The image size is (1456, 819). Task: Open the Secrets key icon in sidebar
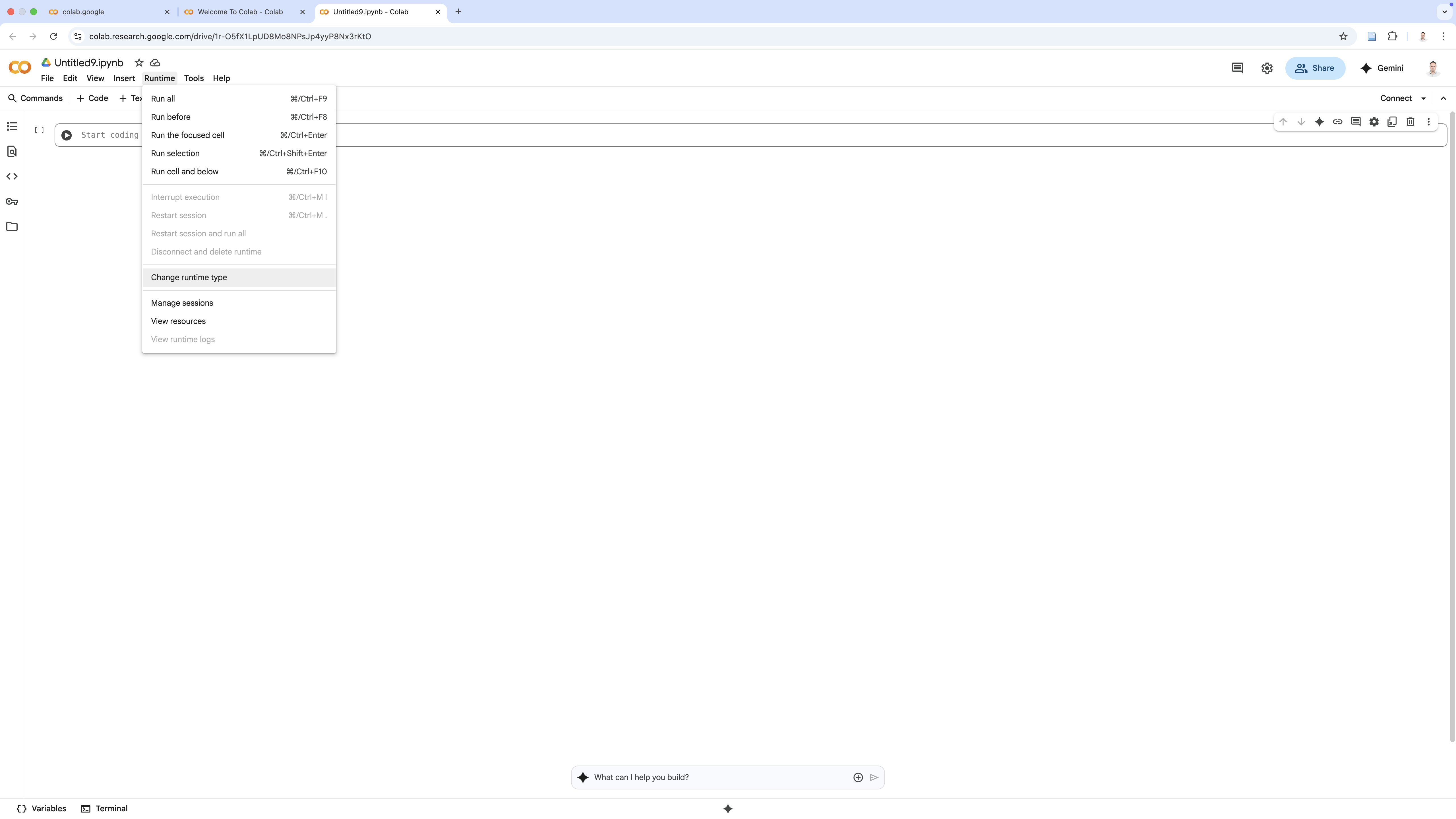click(x=12, y=201)
